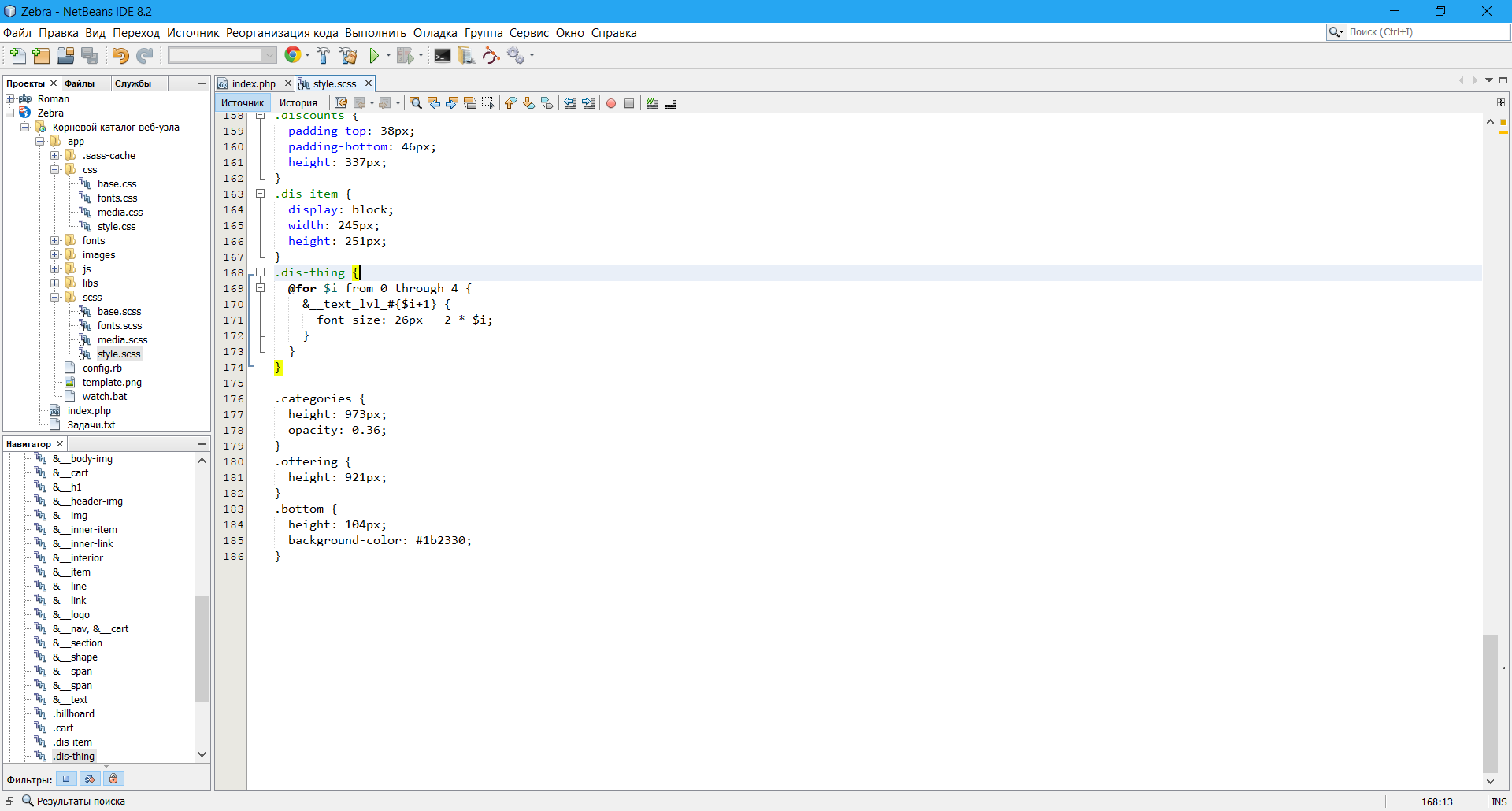Screen dimensions: 1512x811
Task: Click the Поиск (Ctrl+I) search field
Action: tap(1425, 32)
